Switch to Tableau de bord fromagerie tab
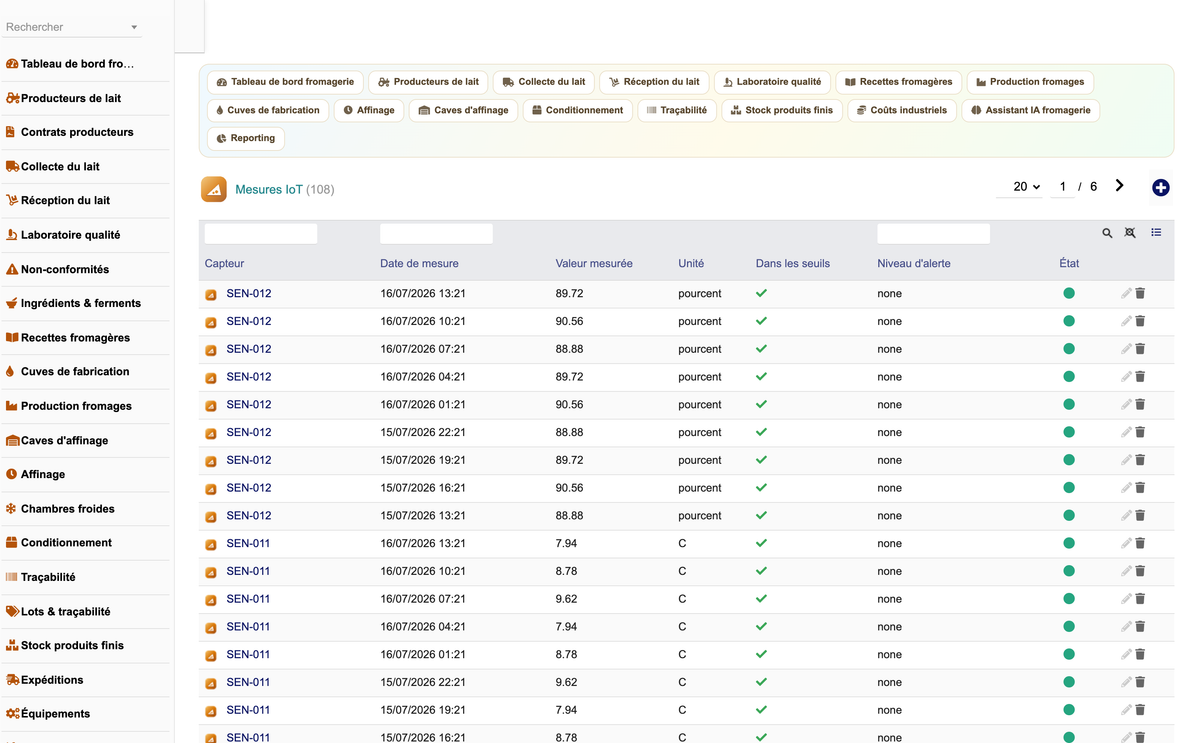Screen dimensions: 1200x743 285,82
